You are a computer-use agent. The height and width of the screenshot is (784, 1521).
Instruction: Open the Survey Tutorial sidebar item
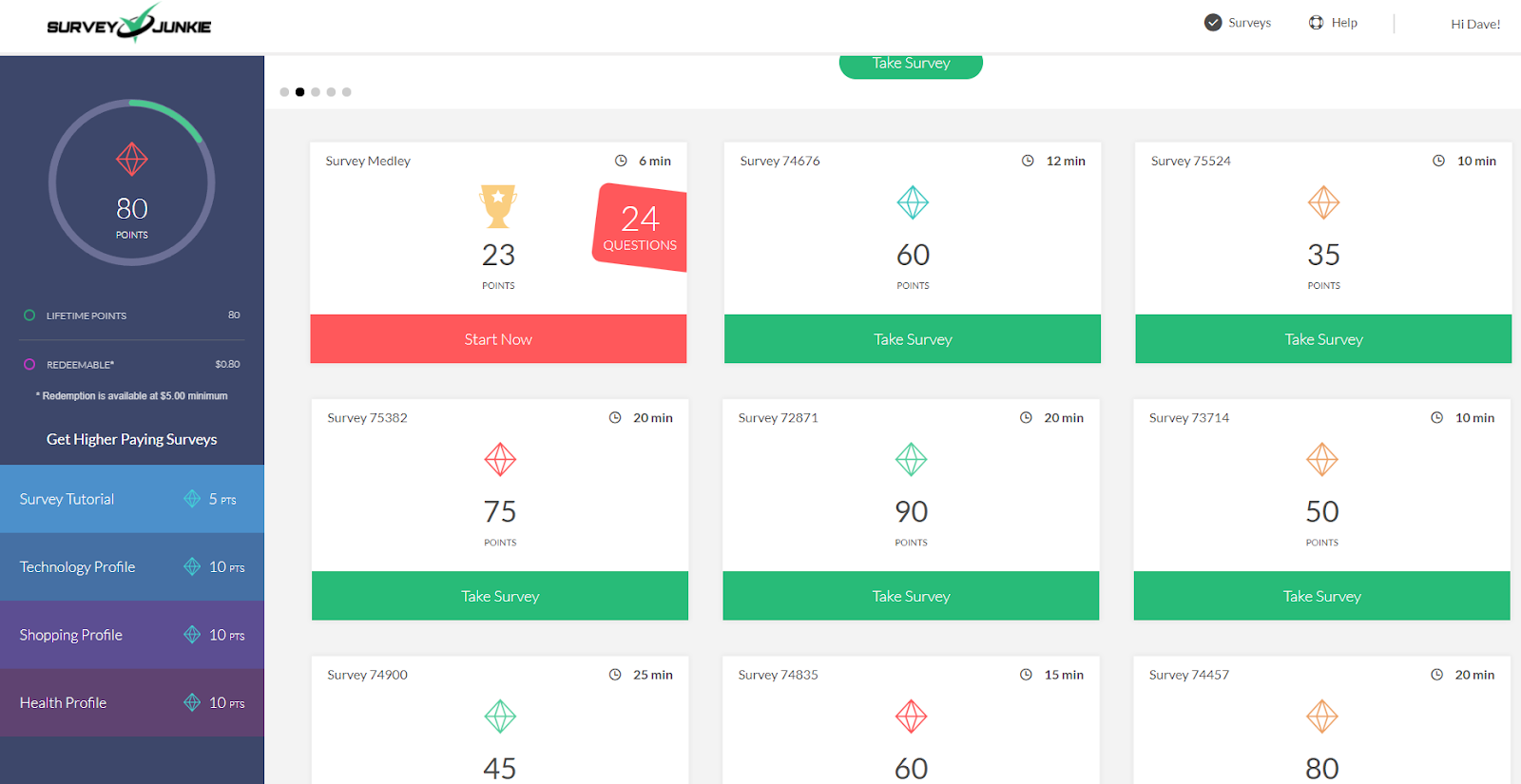pyautogui.click(x=132, y=499)
